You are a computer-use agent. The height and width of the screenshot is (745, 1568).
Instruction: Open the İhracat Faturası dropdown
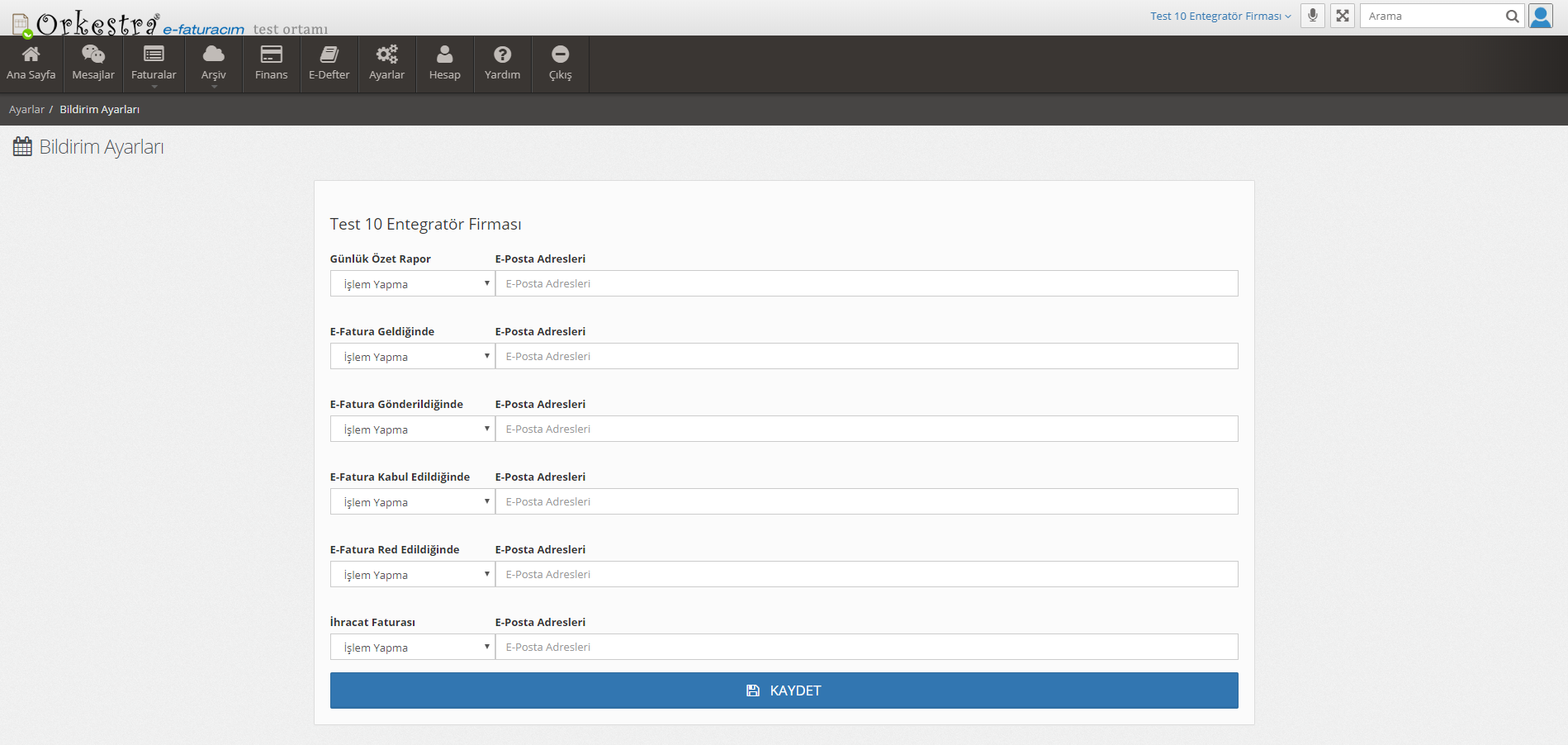coord(412,647)
